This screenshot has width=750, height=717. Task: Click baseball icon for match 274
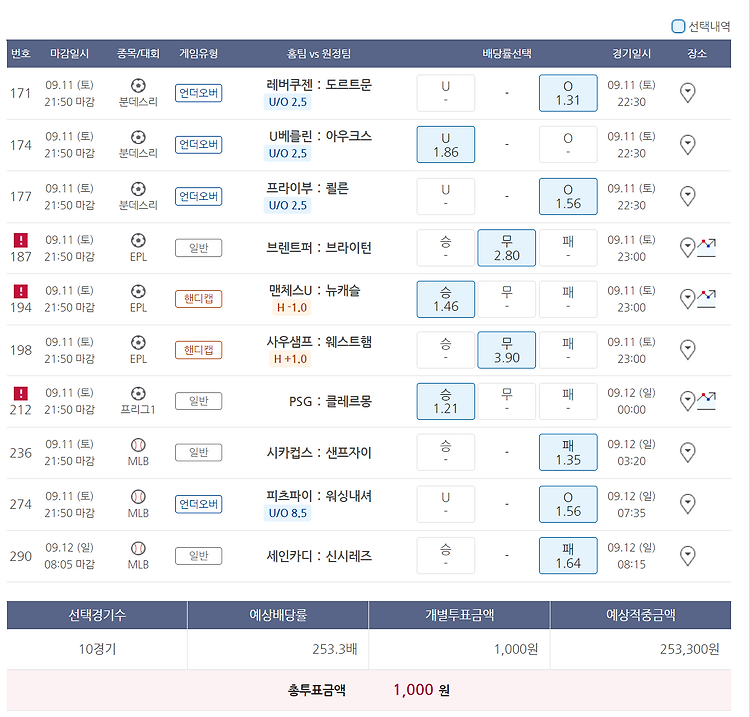(x=138, y=496)
